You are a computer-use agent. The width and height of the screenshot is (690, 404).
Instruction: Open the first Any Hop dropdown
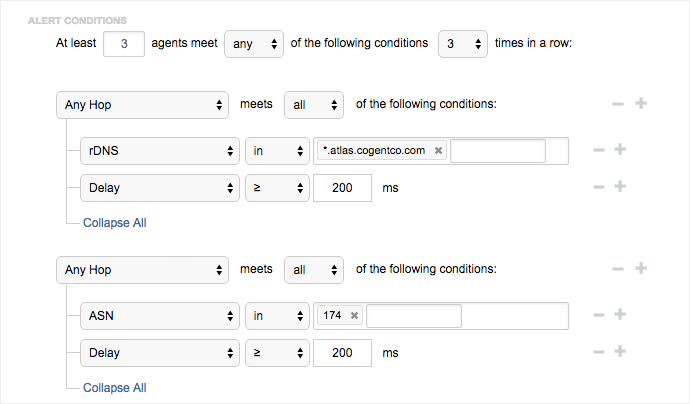click(143, 104)
